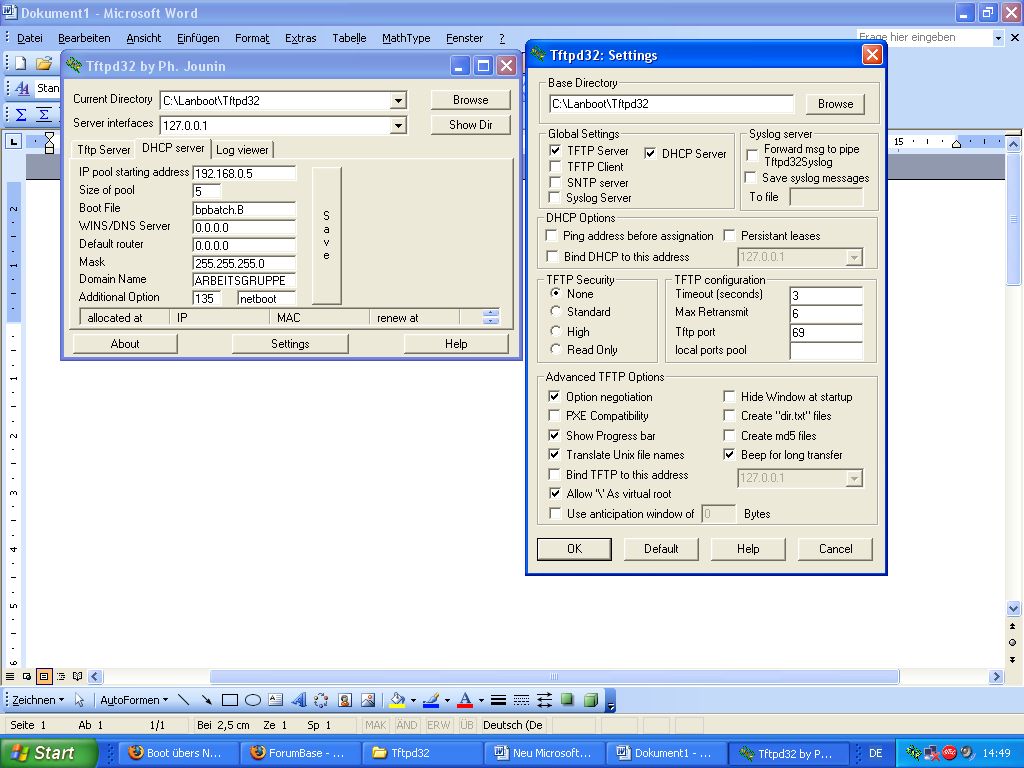Screen dimensions: 1024x768
Task: Select Standard TFTP security option
Action: (555, 312)
